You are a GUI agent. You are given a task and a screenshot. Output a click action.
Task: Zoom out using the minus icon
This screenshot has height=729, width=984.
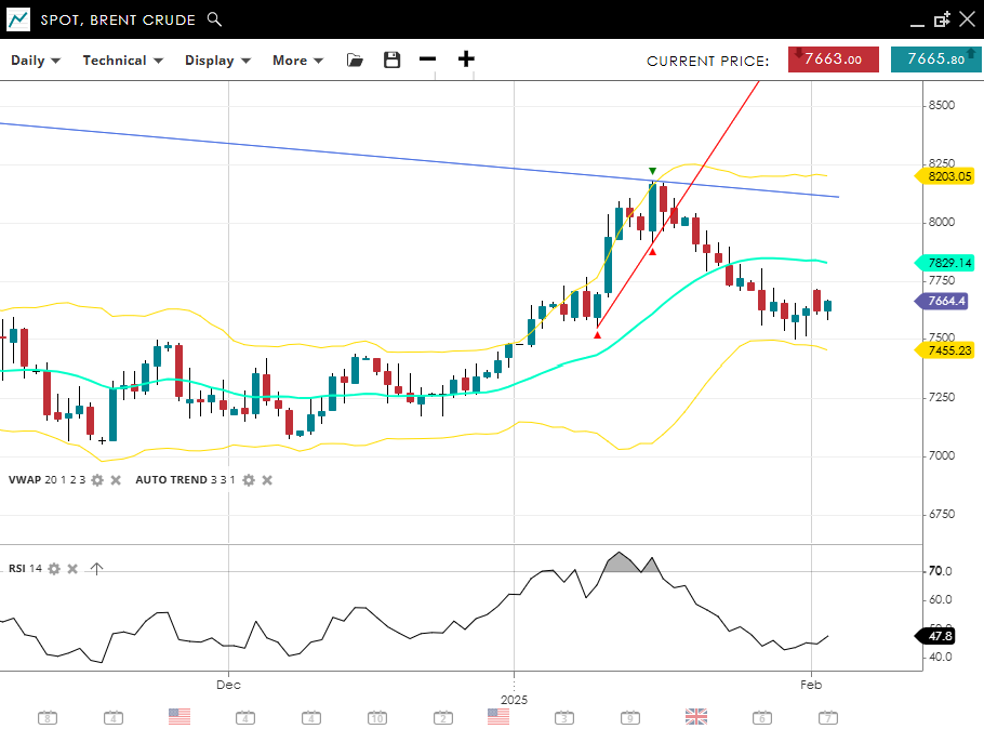pos(428,59)
